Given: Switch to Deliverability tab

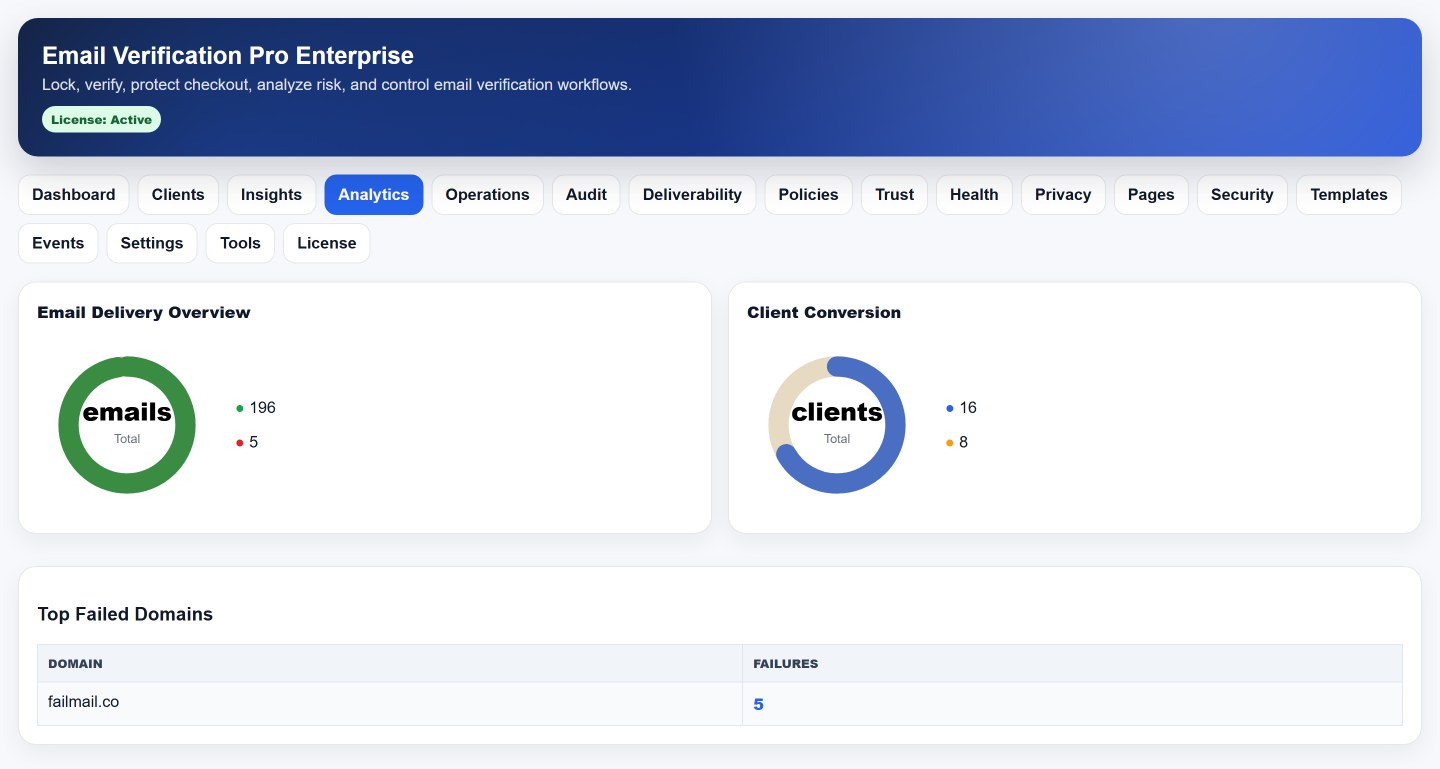Looking at the screenshot, I should tap(692, 195).
